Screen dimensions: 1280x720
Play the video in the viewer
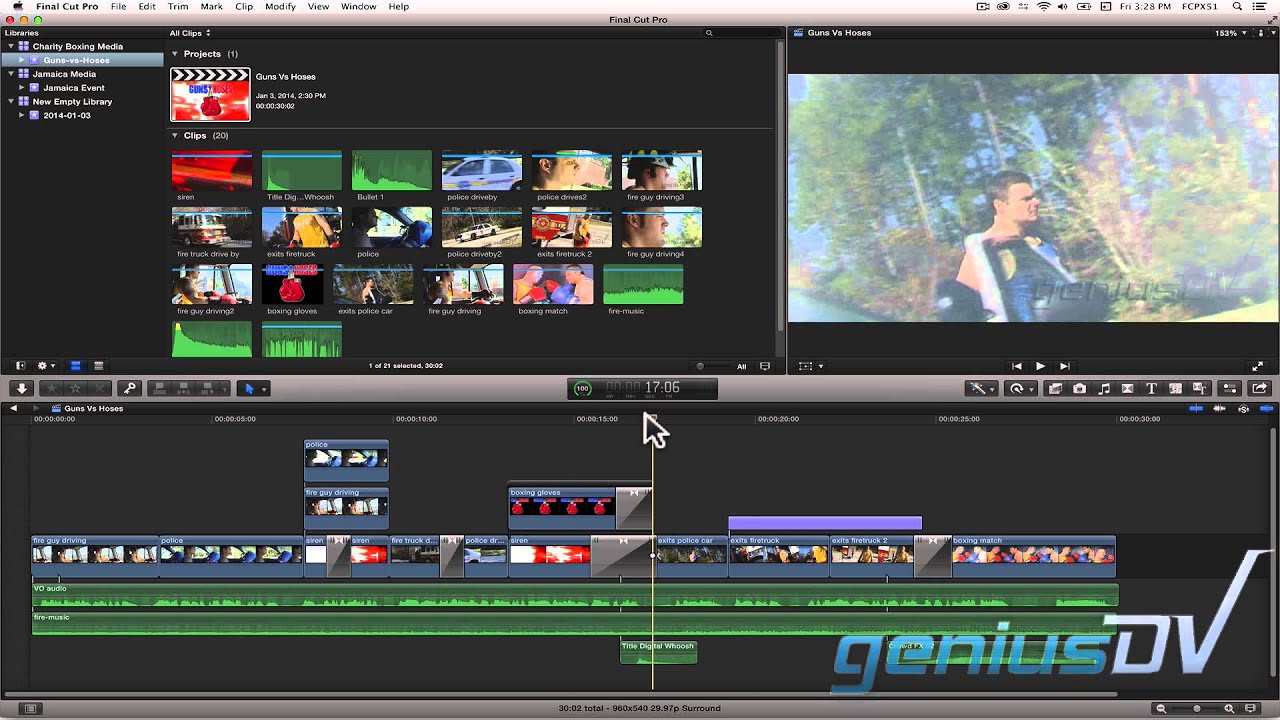click(1040, 366)
